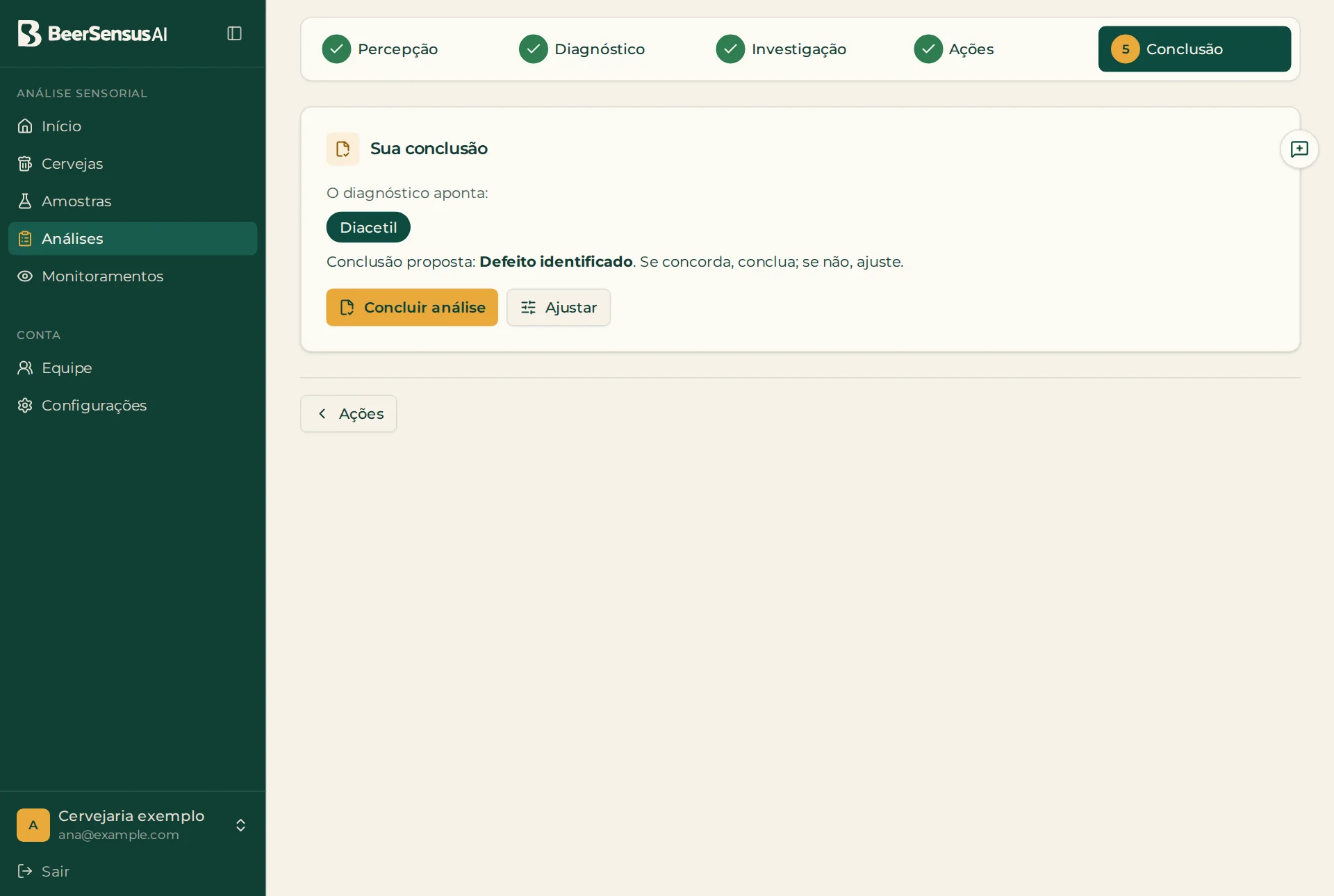Select Análises in the sidebar
Image resolution: width=1334 pixels, height=896 pixels.
pyautogui.click(x=133, y=238)
